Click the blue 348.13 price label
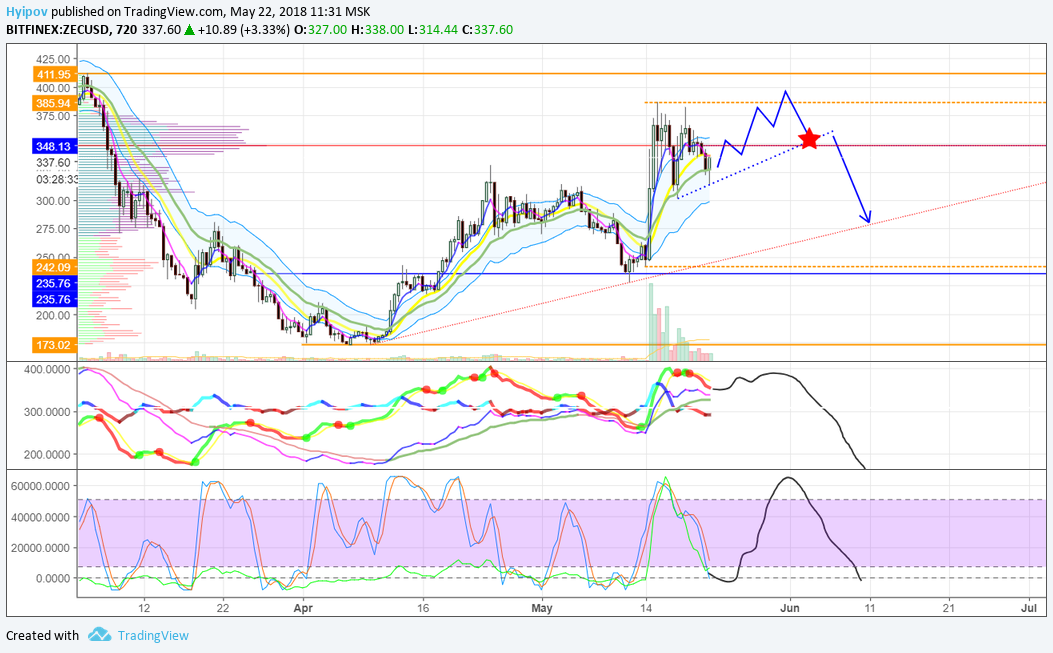 click(x=54, y=146)
